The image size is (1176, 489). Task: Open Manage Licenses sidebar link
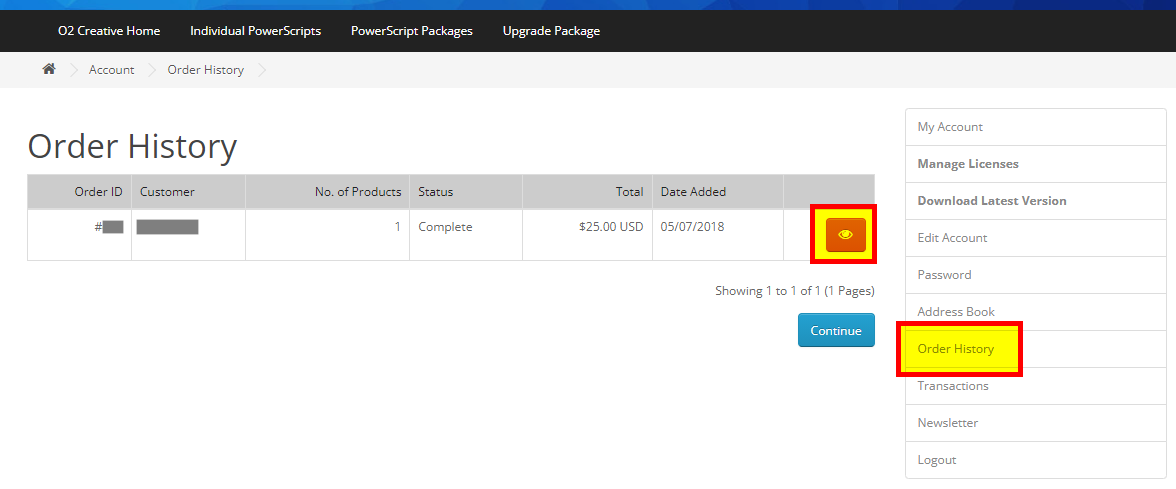click(x=968, y=164)
